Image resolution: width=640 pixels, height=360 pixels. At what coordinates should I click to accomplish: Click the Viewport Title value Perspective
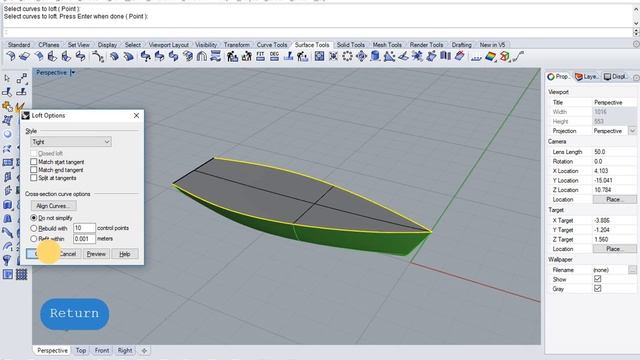coord(614,102)
